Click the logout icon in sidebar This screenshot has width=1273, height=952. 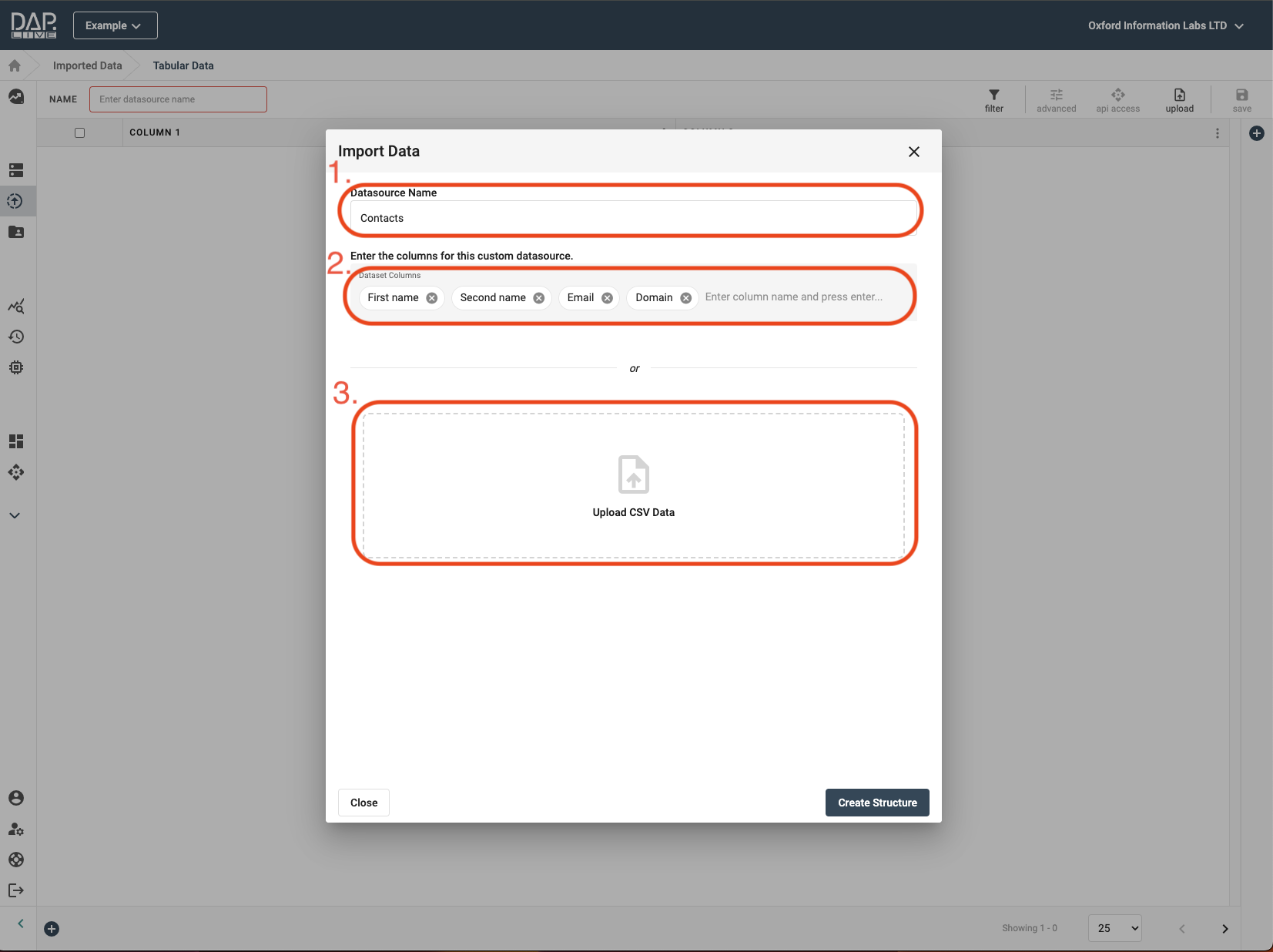[16, 890]
